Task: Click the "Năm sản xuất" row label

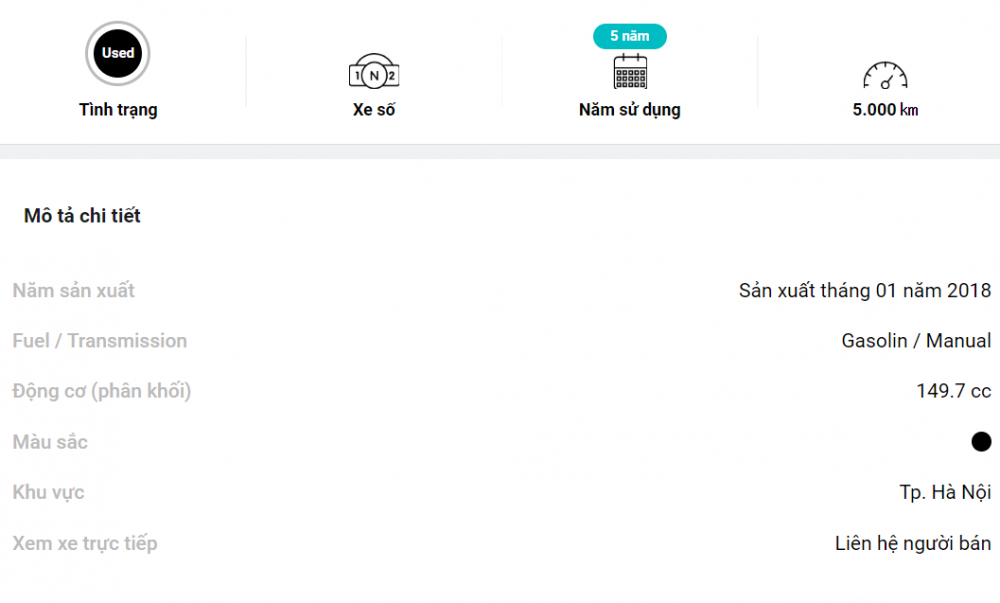Action: point(74,291)
